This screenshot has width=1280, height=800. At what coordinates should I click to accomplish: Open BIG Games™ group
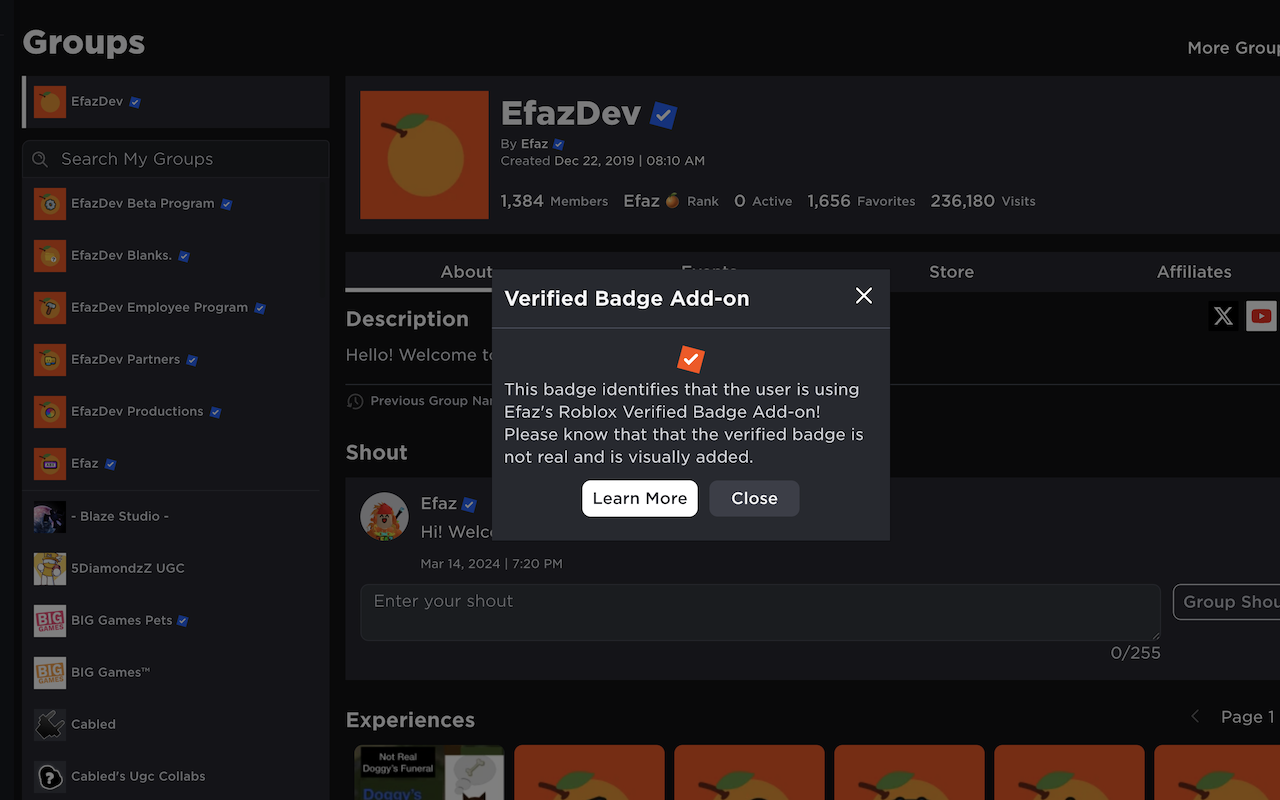point(176,672)
